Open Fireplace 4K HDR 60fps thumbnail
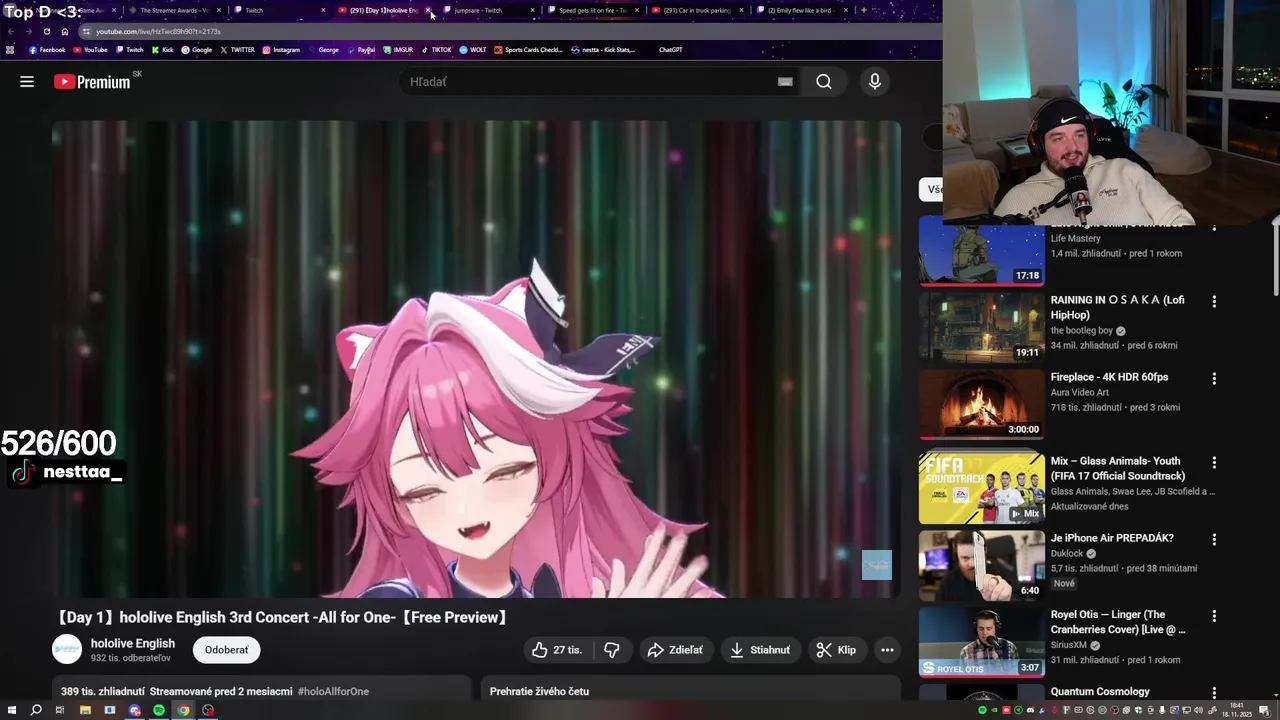The image size is (1280, 720). click(x=982, y=405)
